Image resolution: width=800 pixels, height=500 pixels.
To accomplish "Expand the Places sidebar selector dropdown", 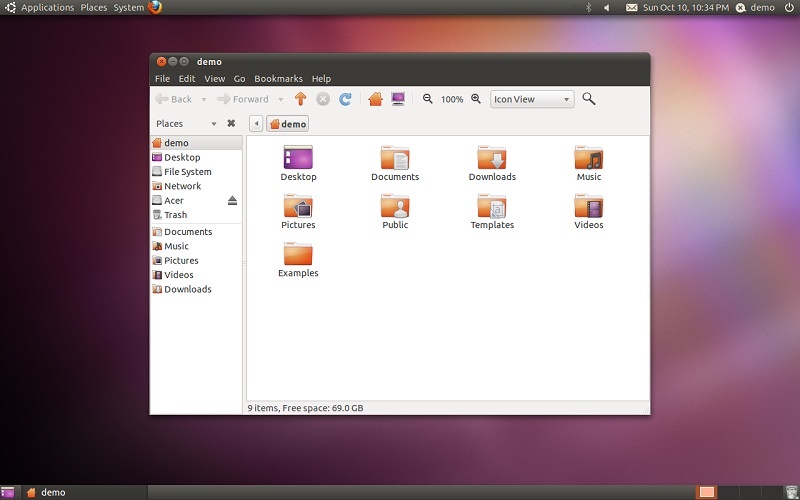I will (212, 124).
